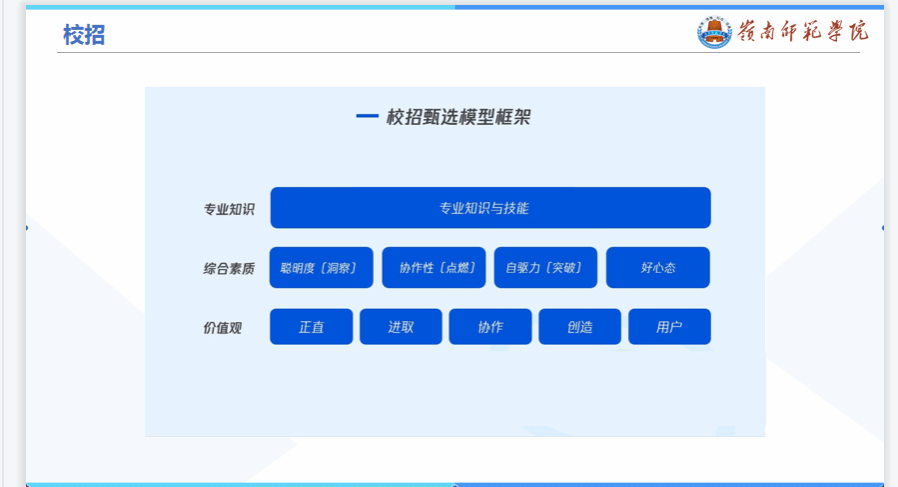The width and height of the screenshot is (898, 487).
Task: Select the 专业知识 row label
Action: coord(229,209)
